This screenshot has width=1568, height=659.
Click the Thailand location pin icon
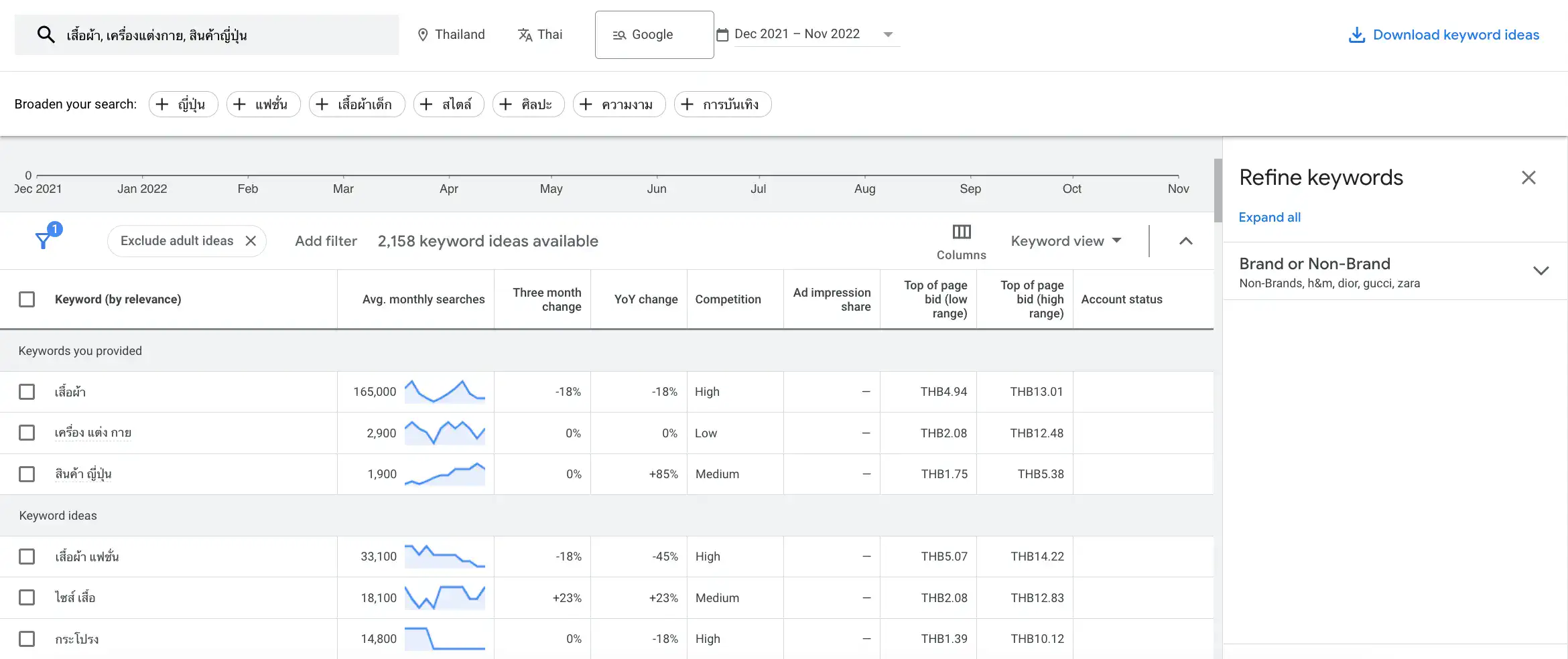423,35
